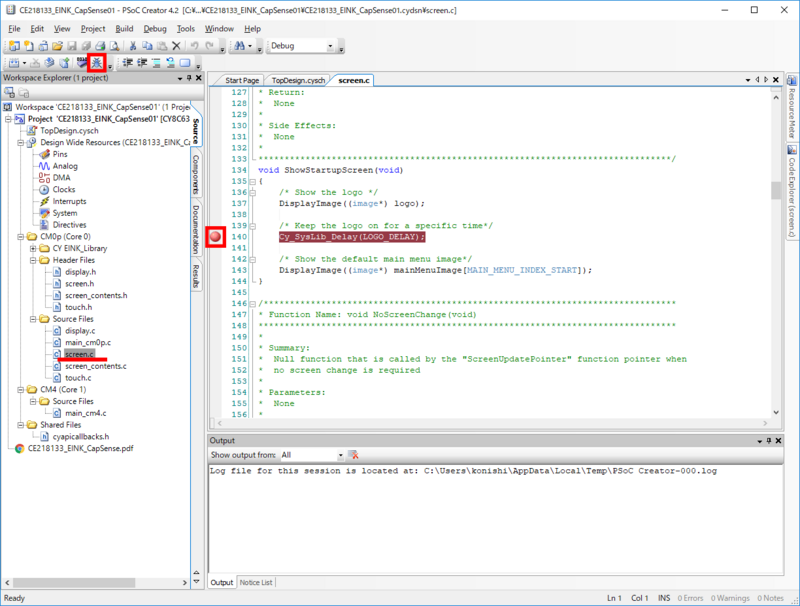Click the Redo arrow icon

coord(209,46)
